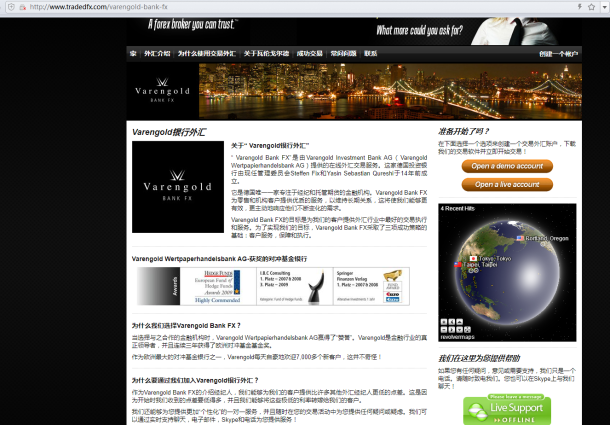Open the 家 home menu item
Screen dimensions: 610x425
pyautogui.click(x=133, y=53)
